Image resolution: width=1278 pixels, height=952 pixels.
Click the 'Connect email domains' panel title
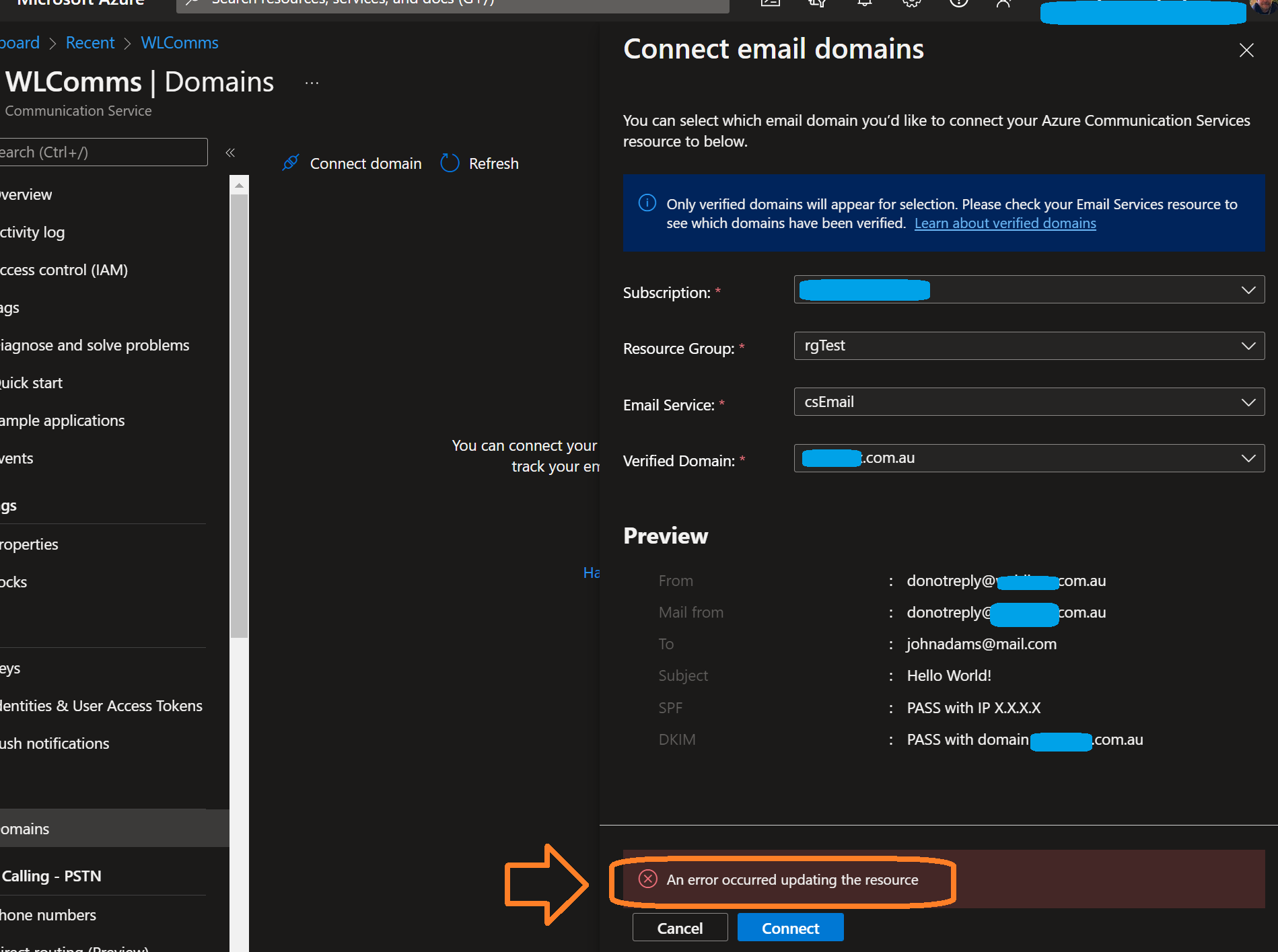[773, 49]
